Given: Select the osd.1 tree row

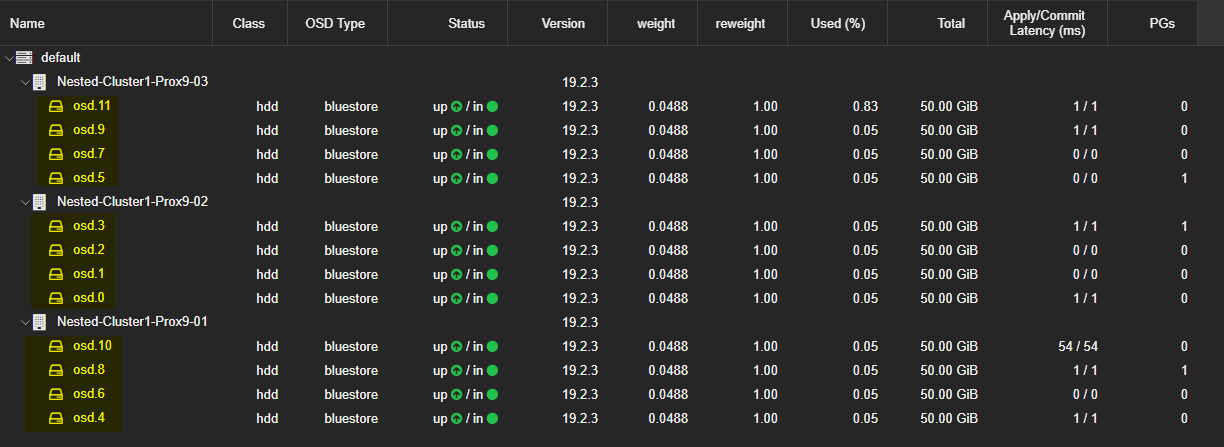Looking at the screenshot, I should pyautogui.click(x=612, y=273).
